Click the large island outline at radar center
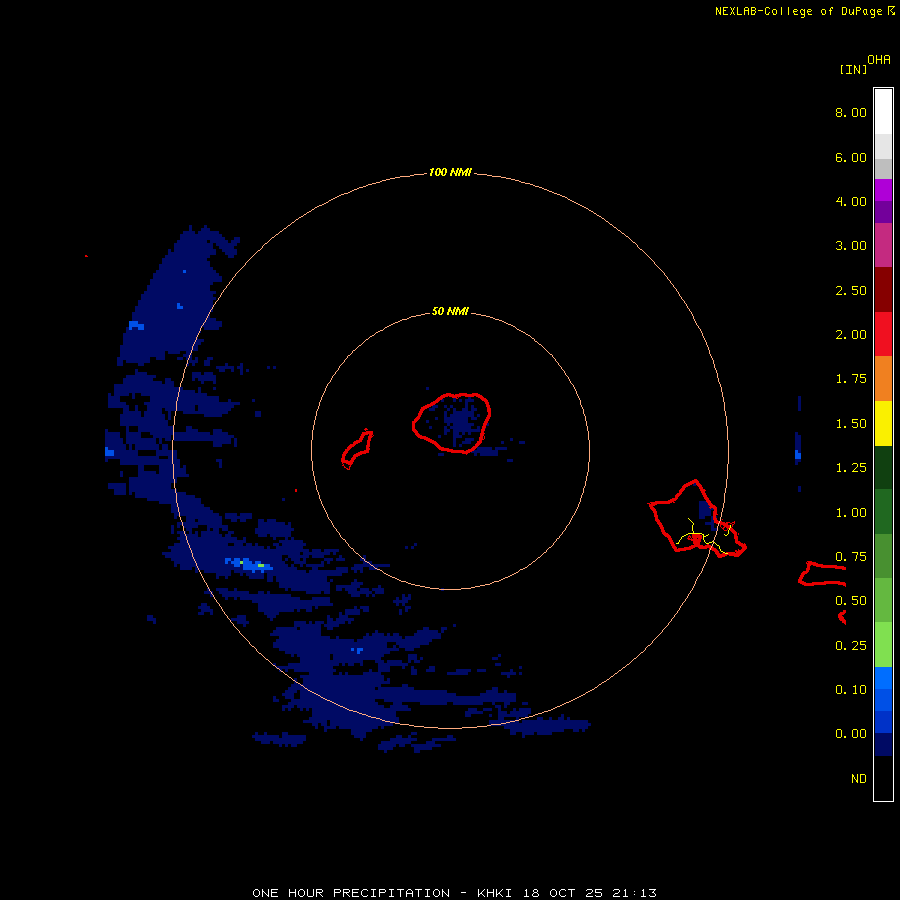Screen dimensions: 900x900 [452, 423]
